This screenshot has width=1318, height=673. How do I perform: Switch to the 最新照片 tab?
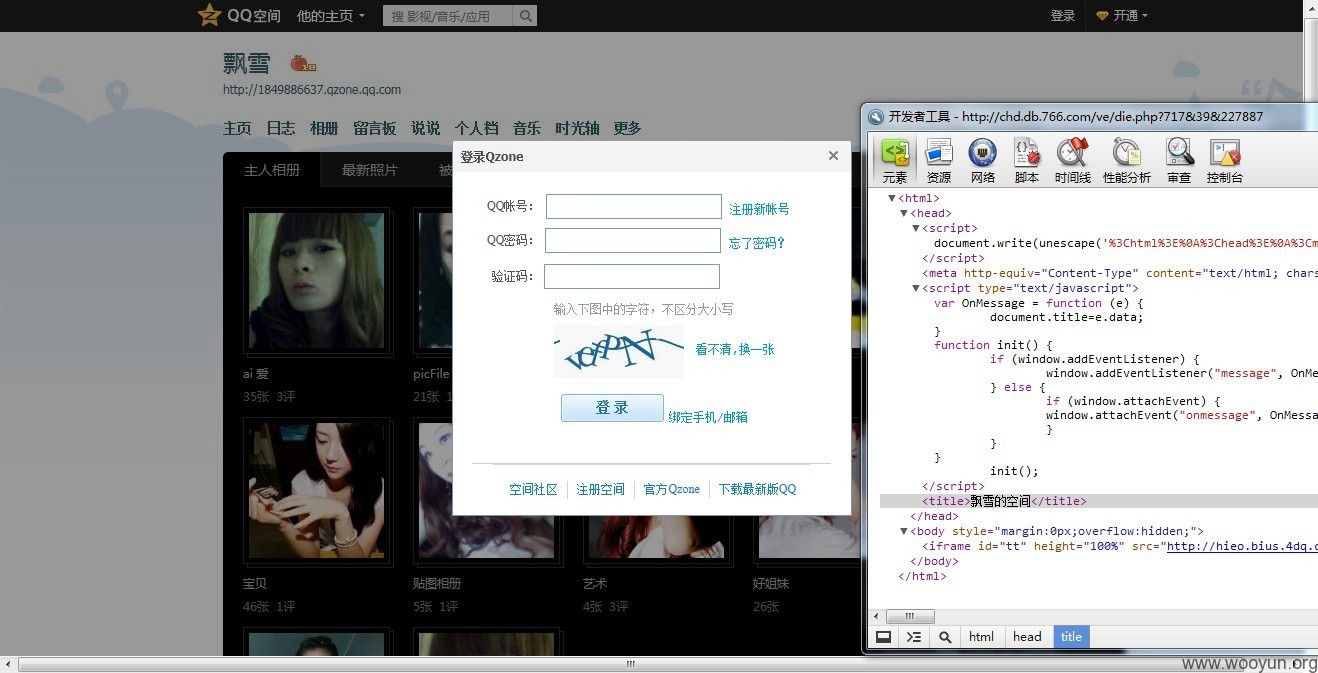point(369,170)
